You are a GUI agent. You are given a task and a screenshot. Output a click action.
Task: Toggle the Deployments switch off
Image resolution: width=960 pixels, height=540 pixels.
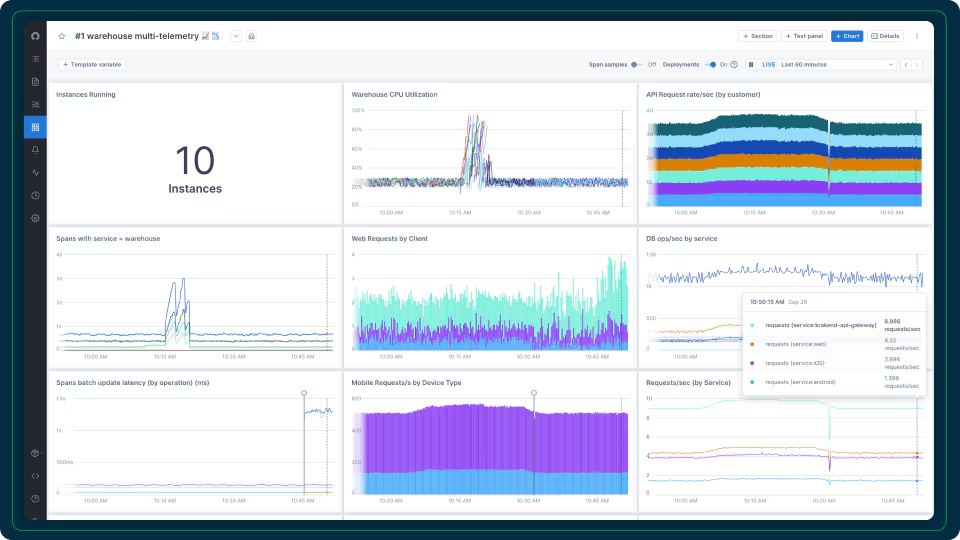pyautogui.click(x=710, y=64)
